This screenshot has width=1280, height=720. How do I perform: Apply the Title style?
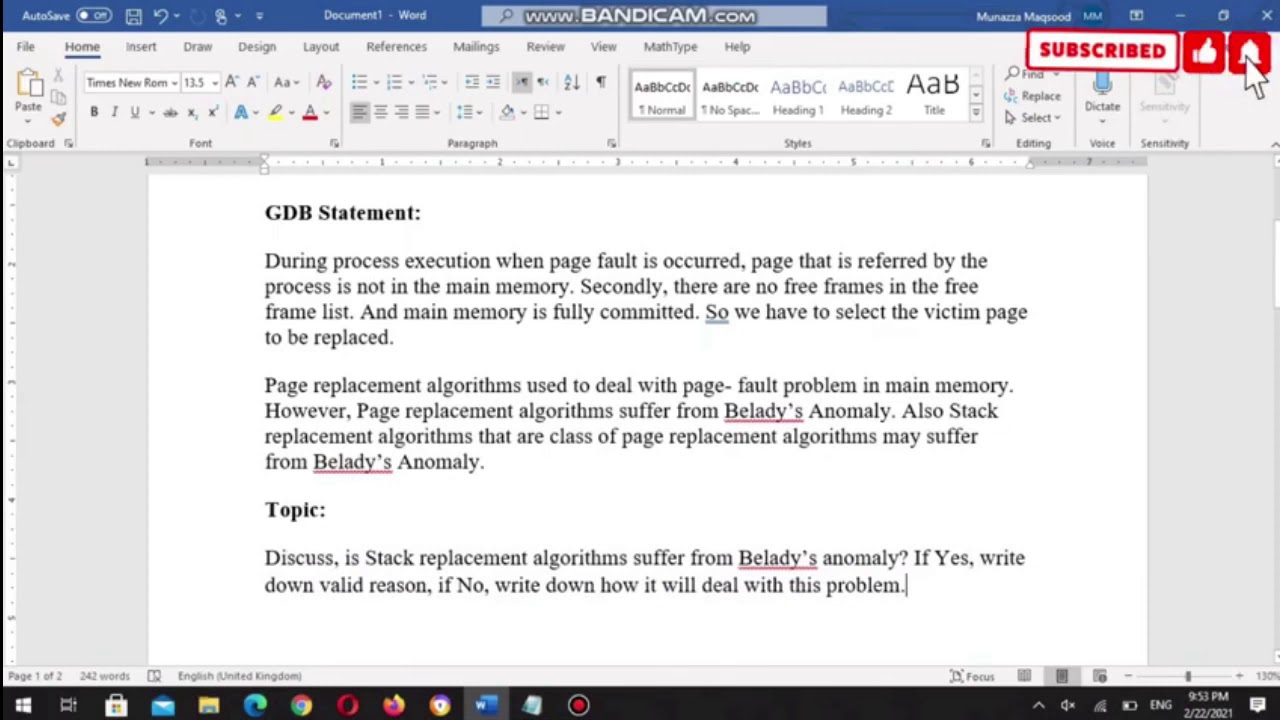[934, 95]
